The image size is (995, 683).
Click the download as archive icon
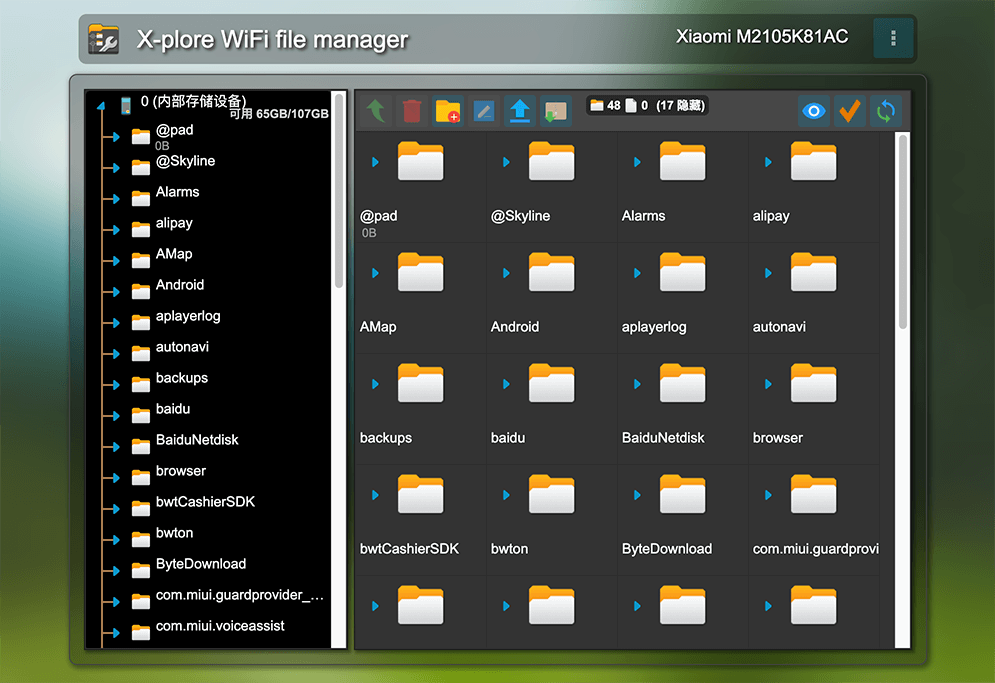(x=556, y=110)
